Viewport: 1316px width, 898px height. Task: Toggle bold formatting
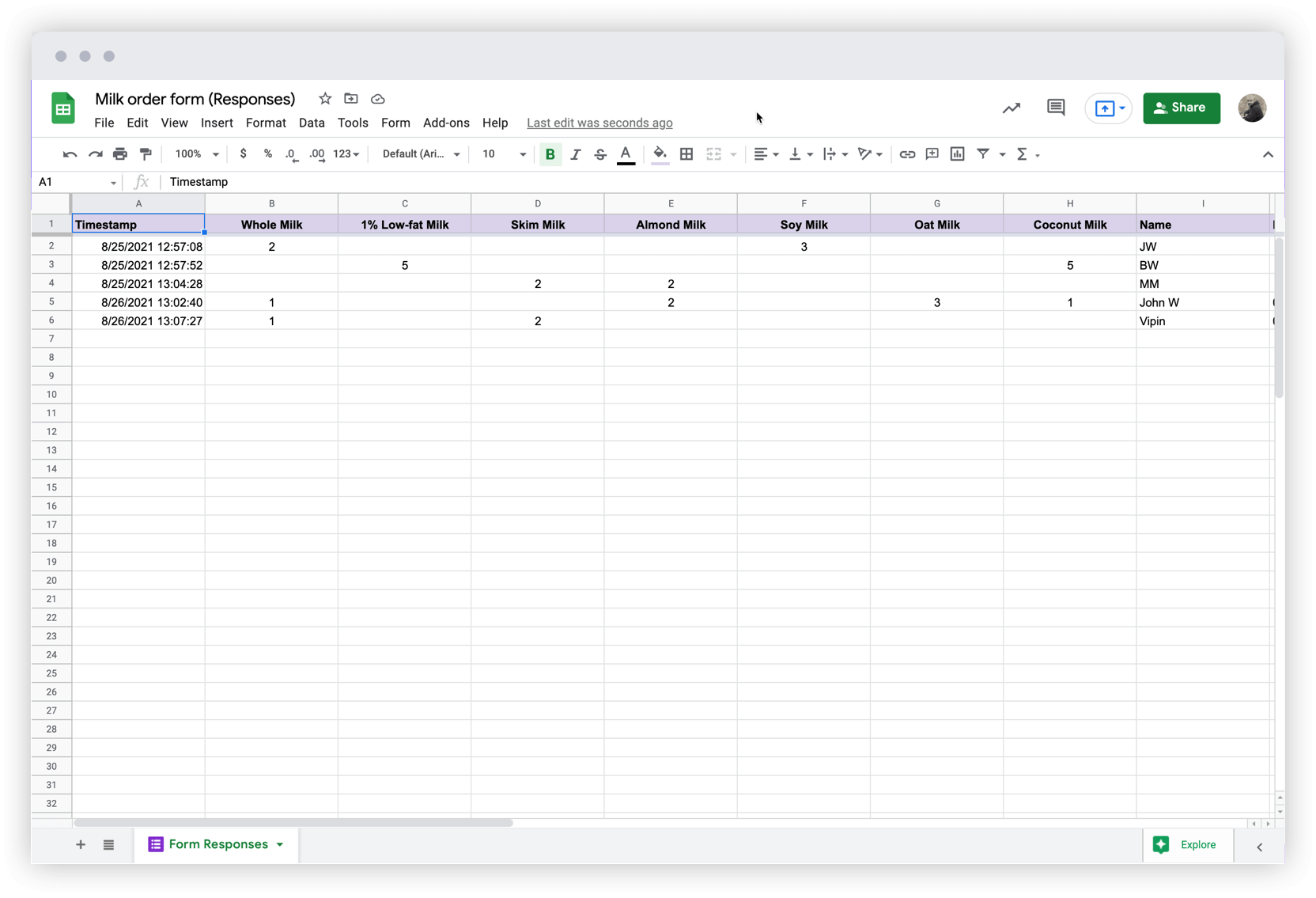tap(550, 153)
